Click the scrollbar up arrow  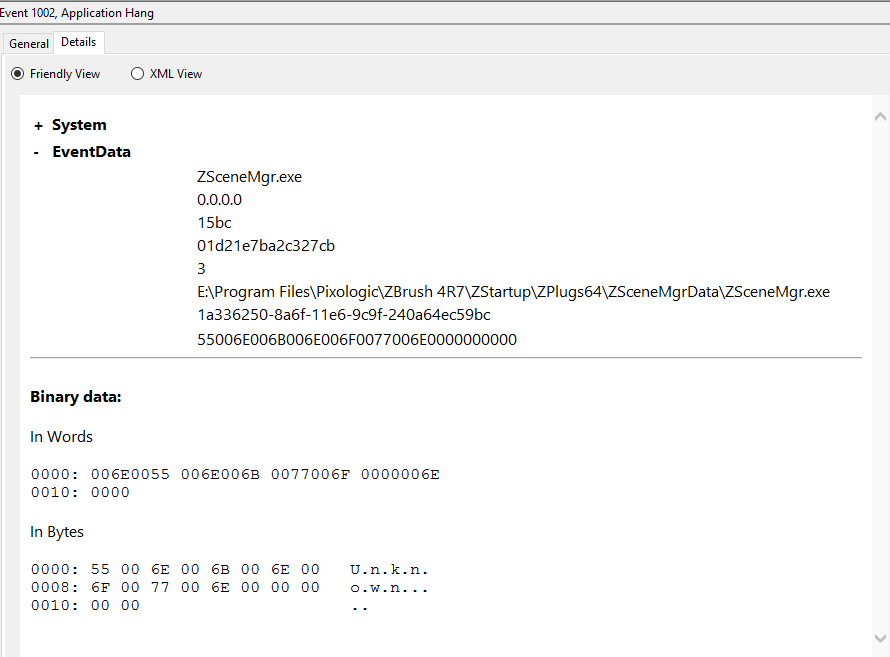coord(880,117)
